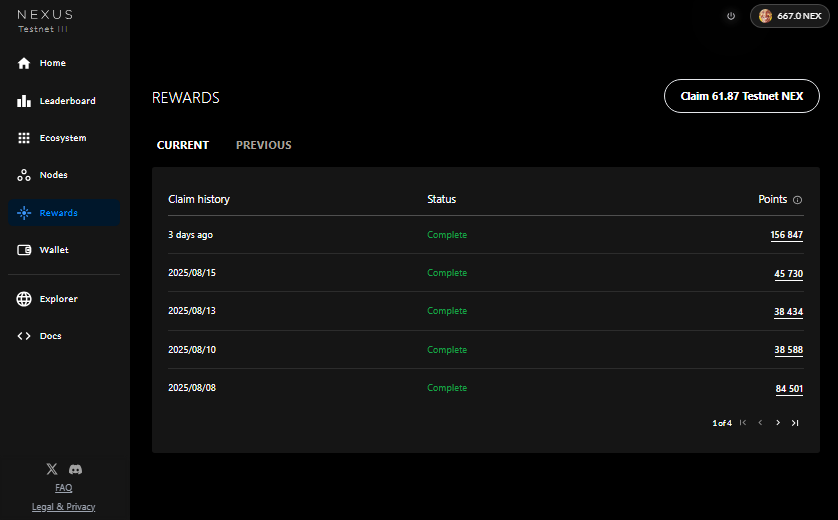Click the 2025/08/08 claim date
The width and height of the screenshot is (838, 520).
pos(192,387)
